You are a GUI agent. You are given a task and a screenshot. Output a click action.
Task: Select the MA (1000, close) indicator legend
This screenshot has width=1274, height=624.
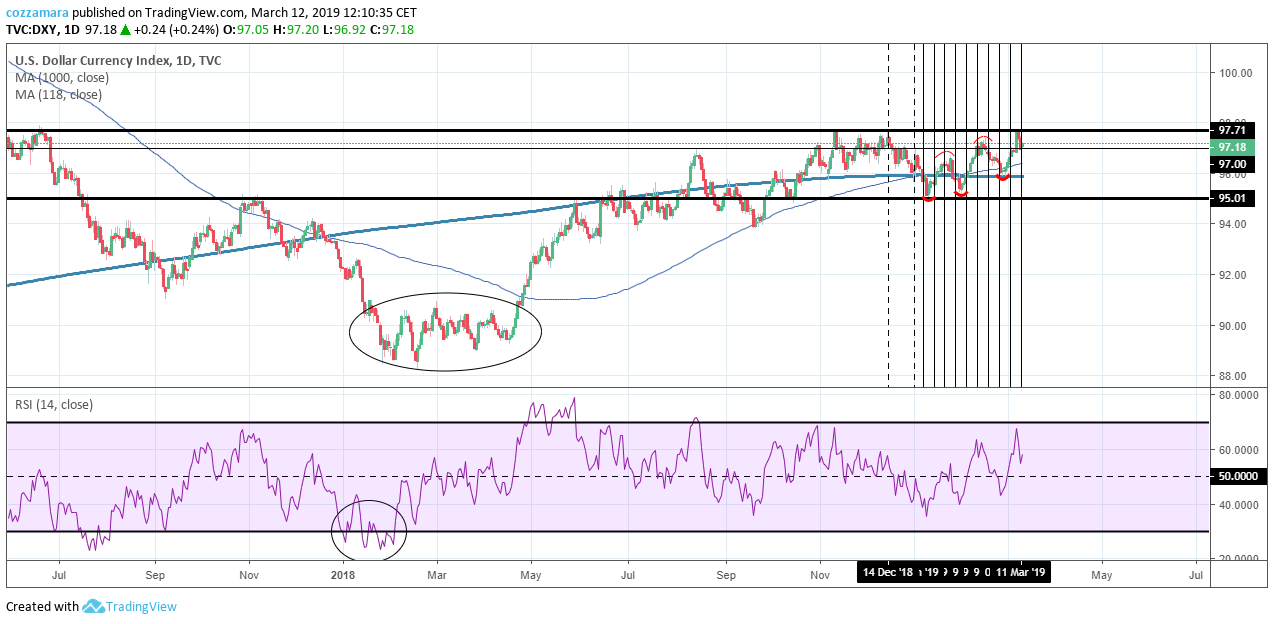[62, 77]
